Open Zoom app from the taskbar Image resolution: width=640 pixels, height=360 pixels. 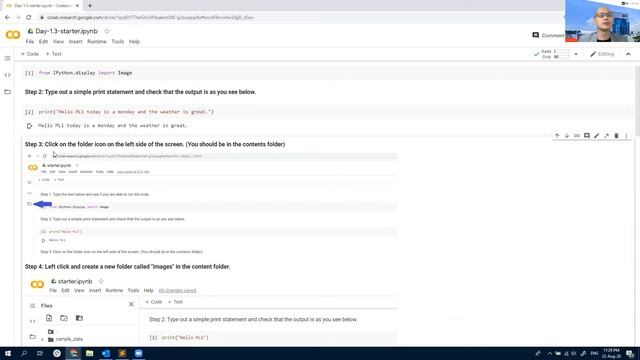(x=138, y=353)
